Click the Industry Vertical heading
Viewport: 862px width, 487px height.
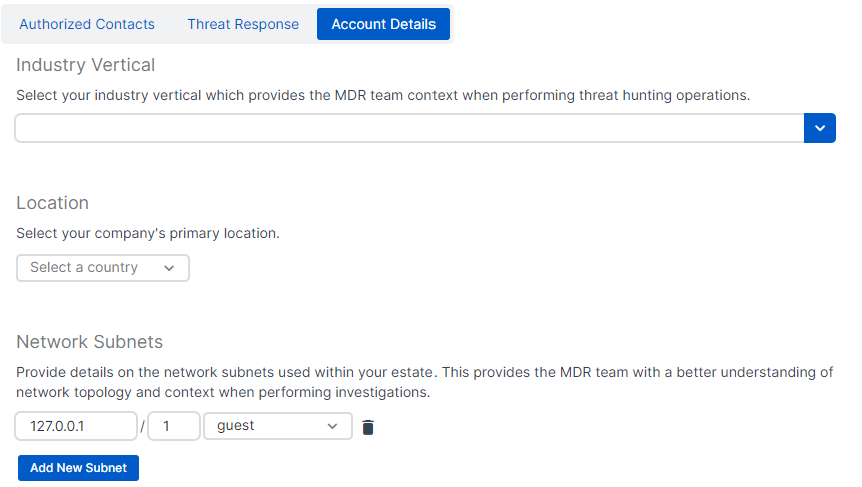coord(86,65)
